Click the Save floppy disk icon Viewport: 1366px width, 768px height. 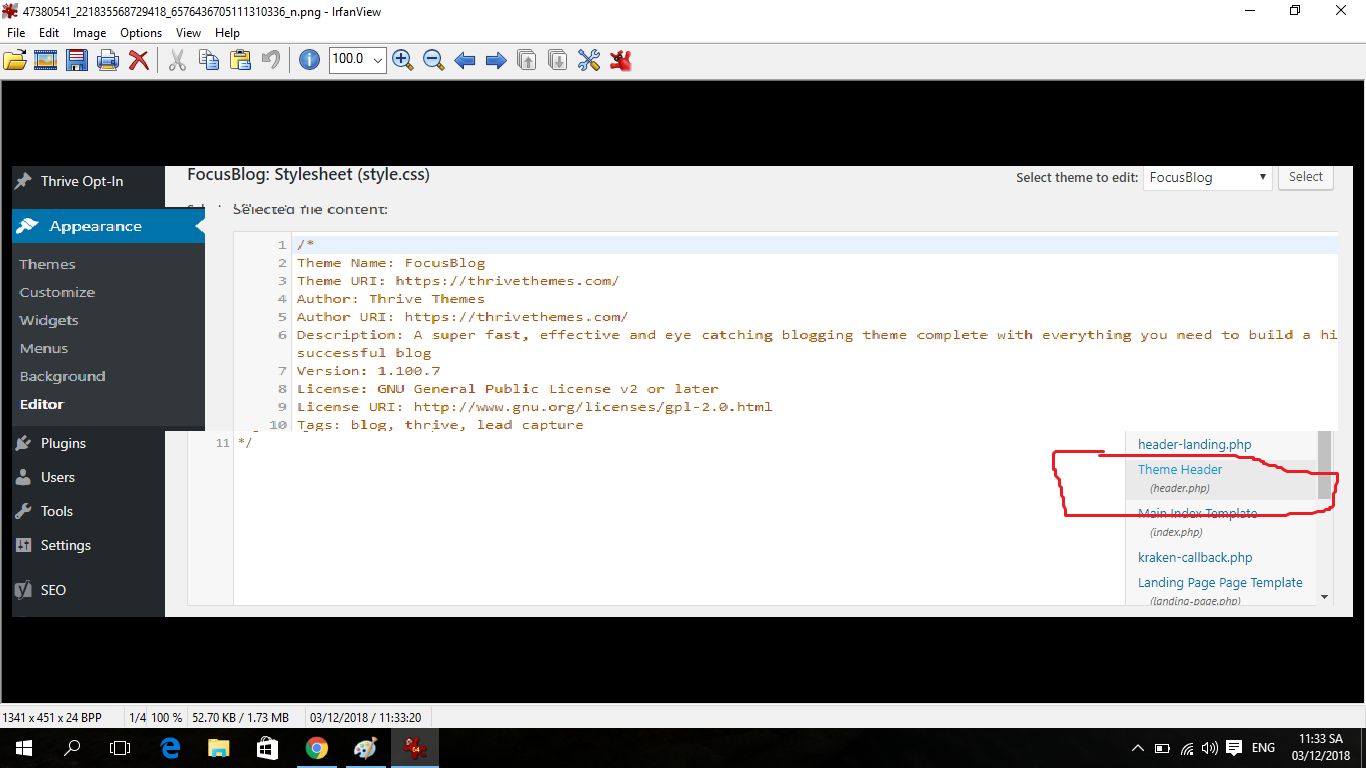77,60
